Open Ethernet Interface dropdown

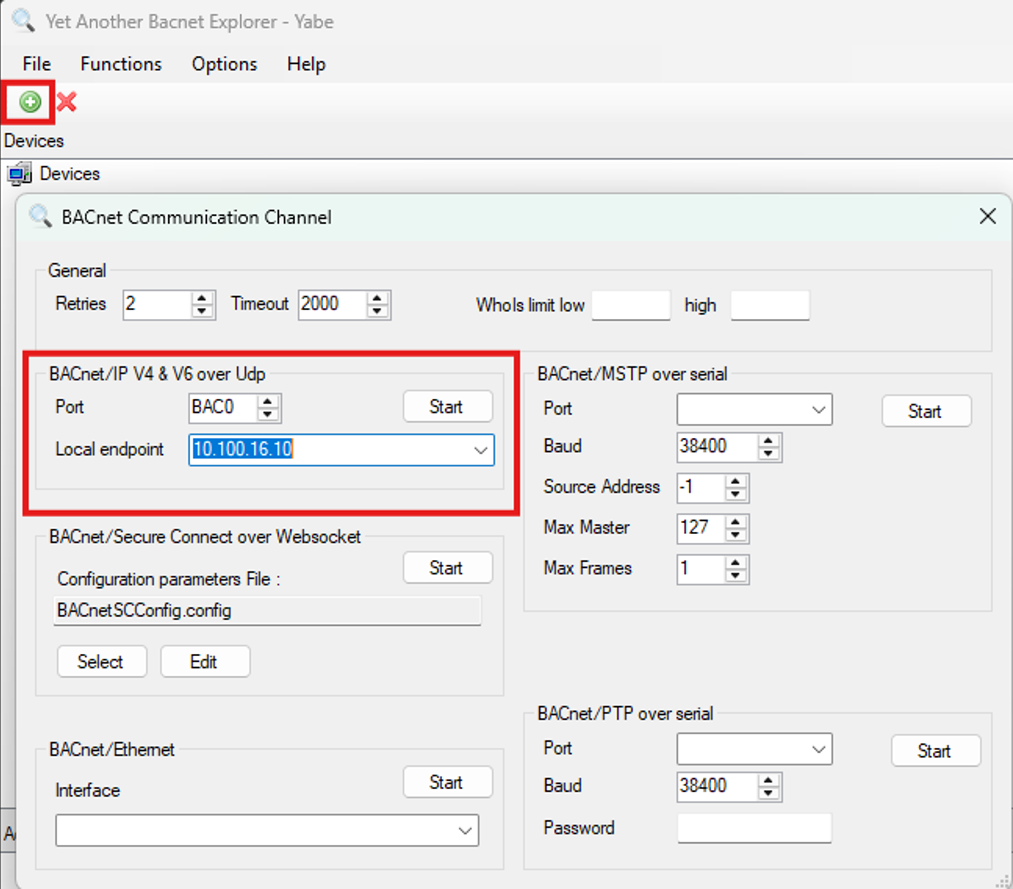click(465, 830)
